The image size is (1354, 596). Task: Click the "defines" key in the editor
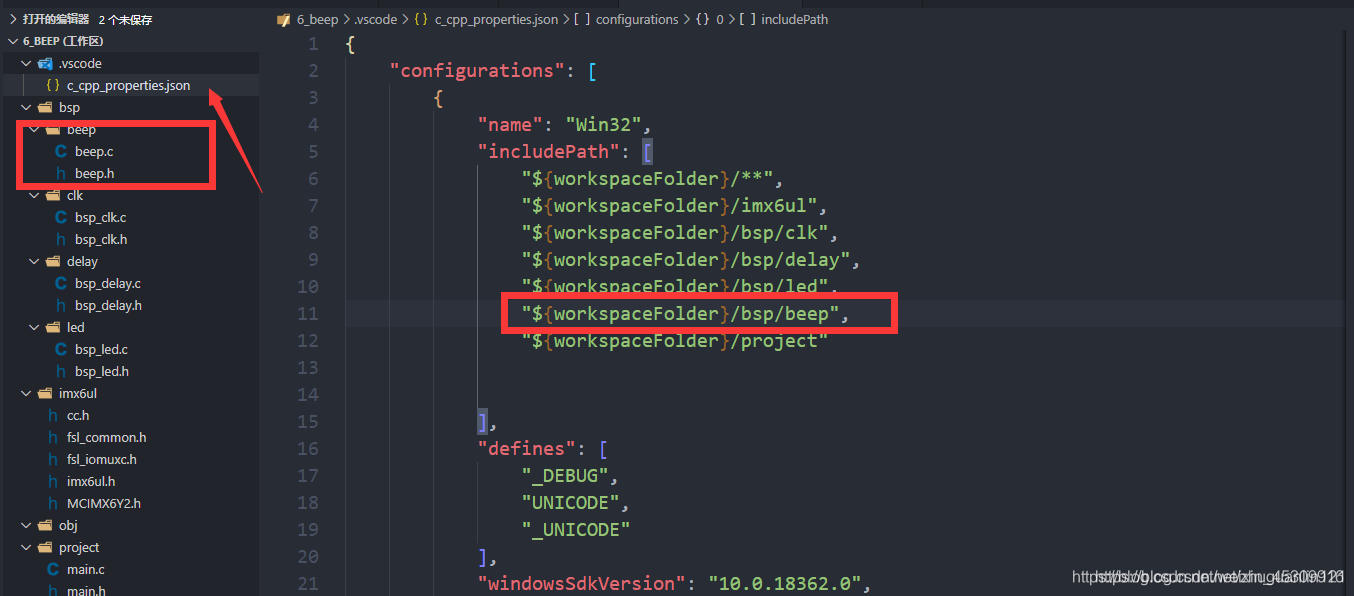coord(526,449)
